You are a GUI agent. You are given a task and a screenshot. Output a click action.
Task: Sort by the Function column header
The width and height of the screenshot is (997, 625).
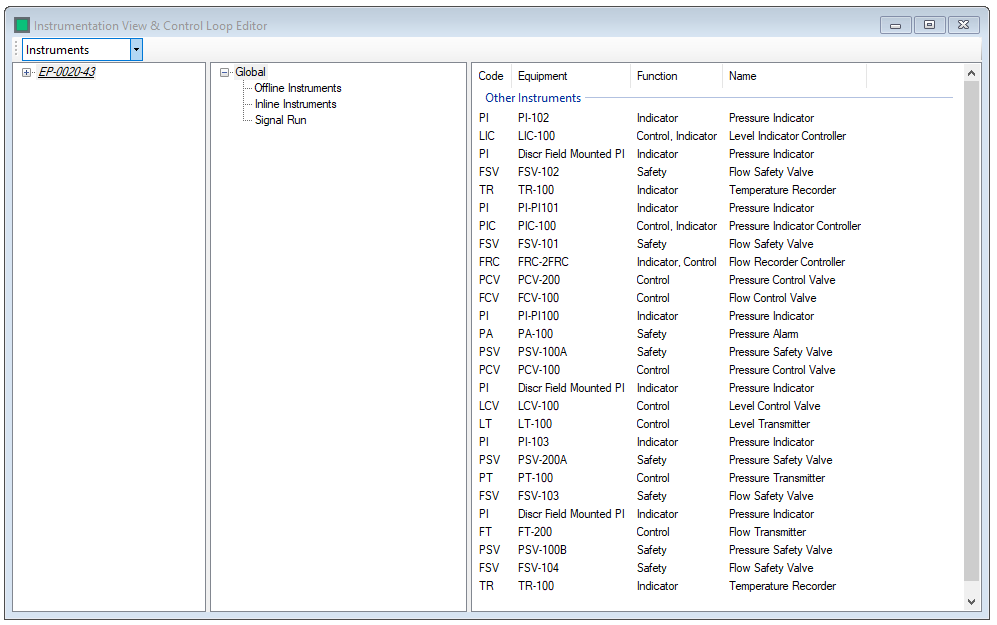tap(657, 76)
